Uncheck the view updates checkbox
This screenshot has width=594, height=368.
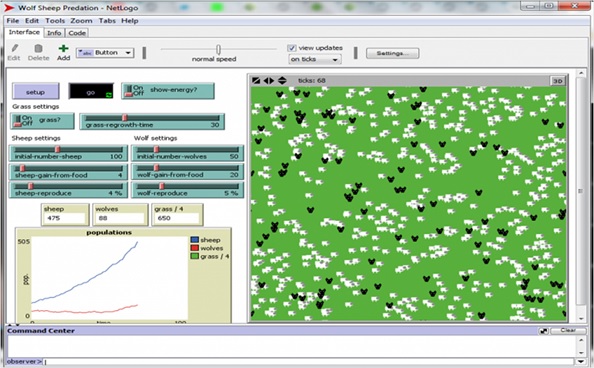coord(291,48)
